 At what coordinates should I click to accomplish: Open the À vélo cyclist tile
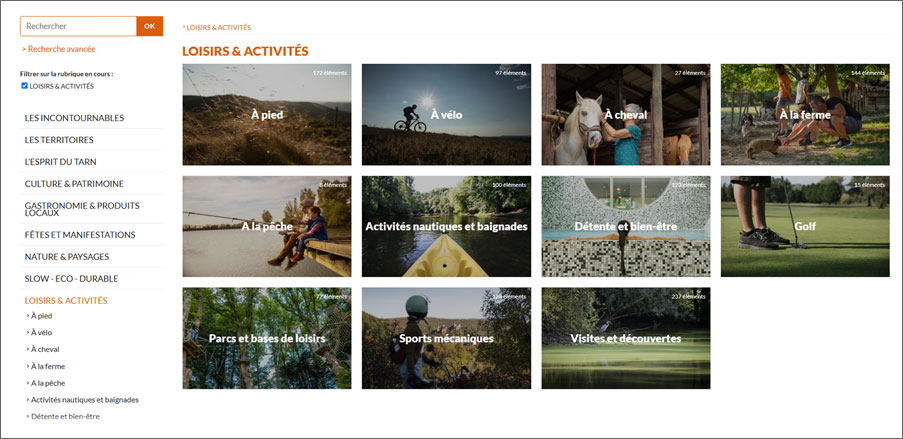pyautogui.click(x=446, y=115)
